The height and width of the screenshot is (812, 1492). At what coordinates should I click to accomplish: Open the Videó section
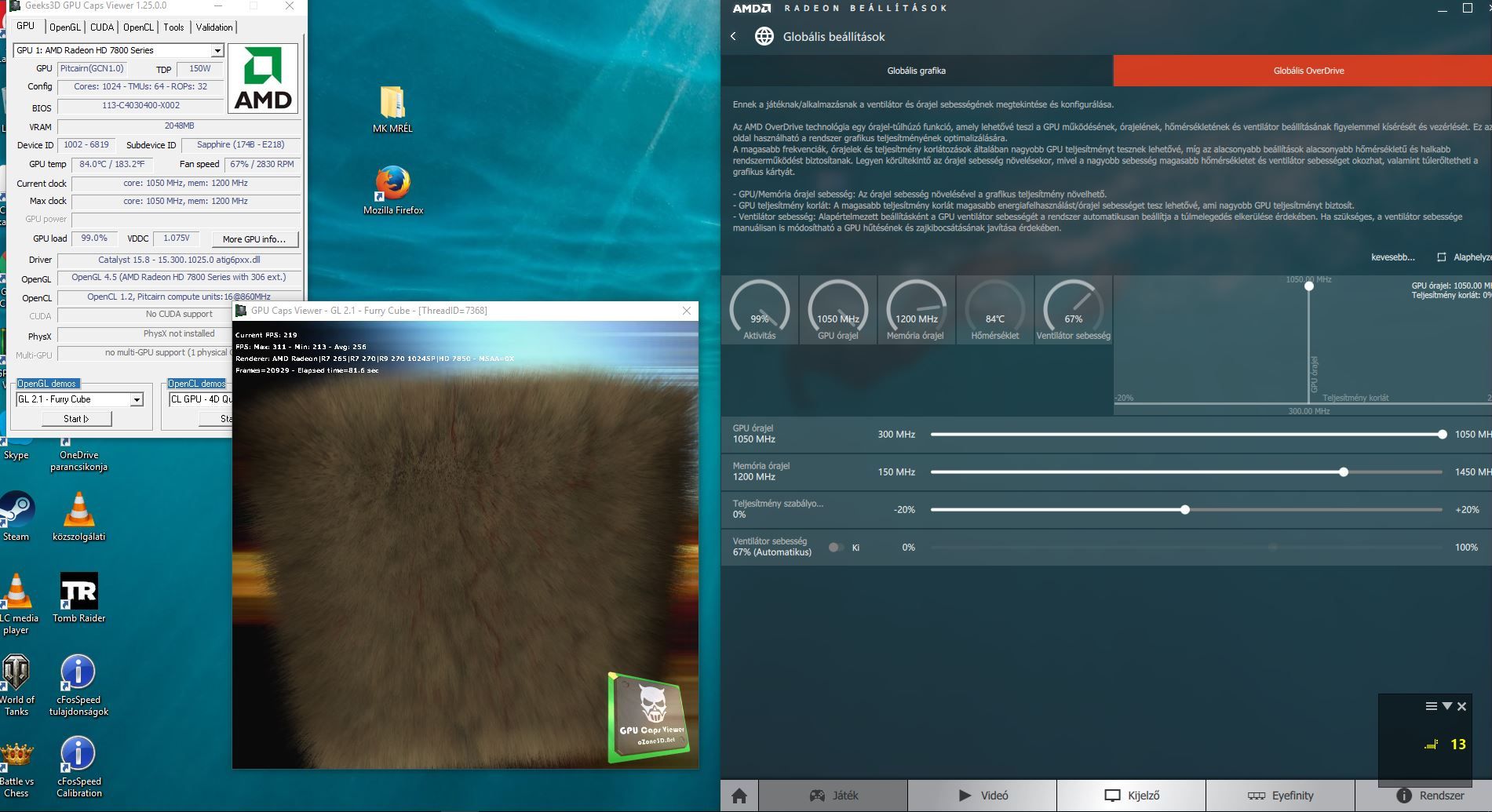(x=983, y=796)
